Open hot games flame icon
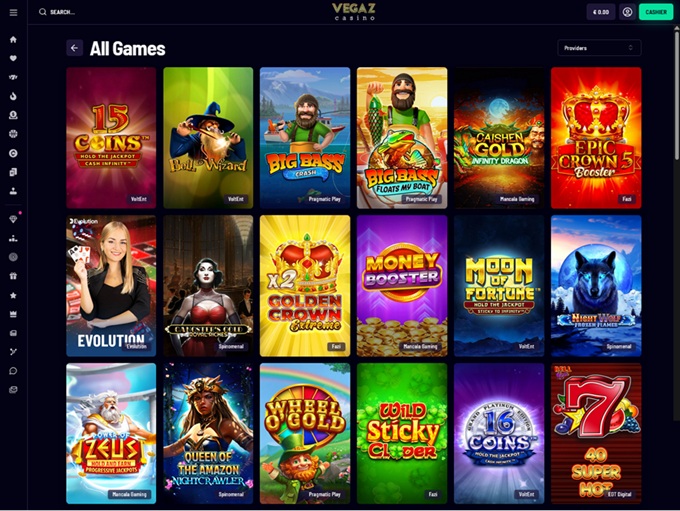This screenshot has width=680, height=511. tap(13, 96)
